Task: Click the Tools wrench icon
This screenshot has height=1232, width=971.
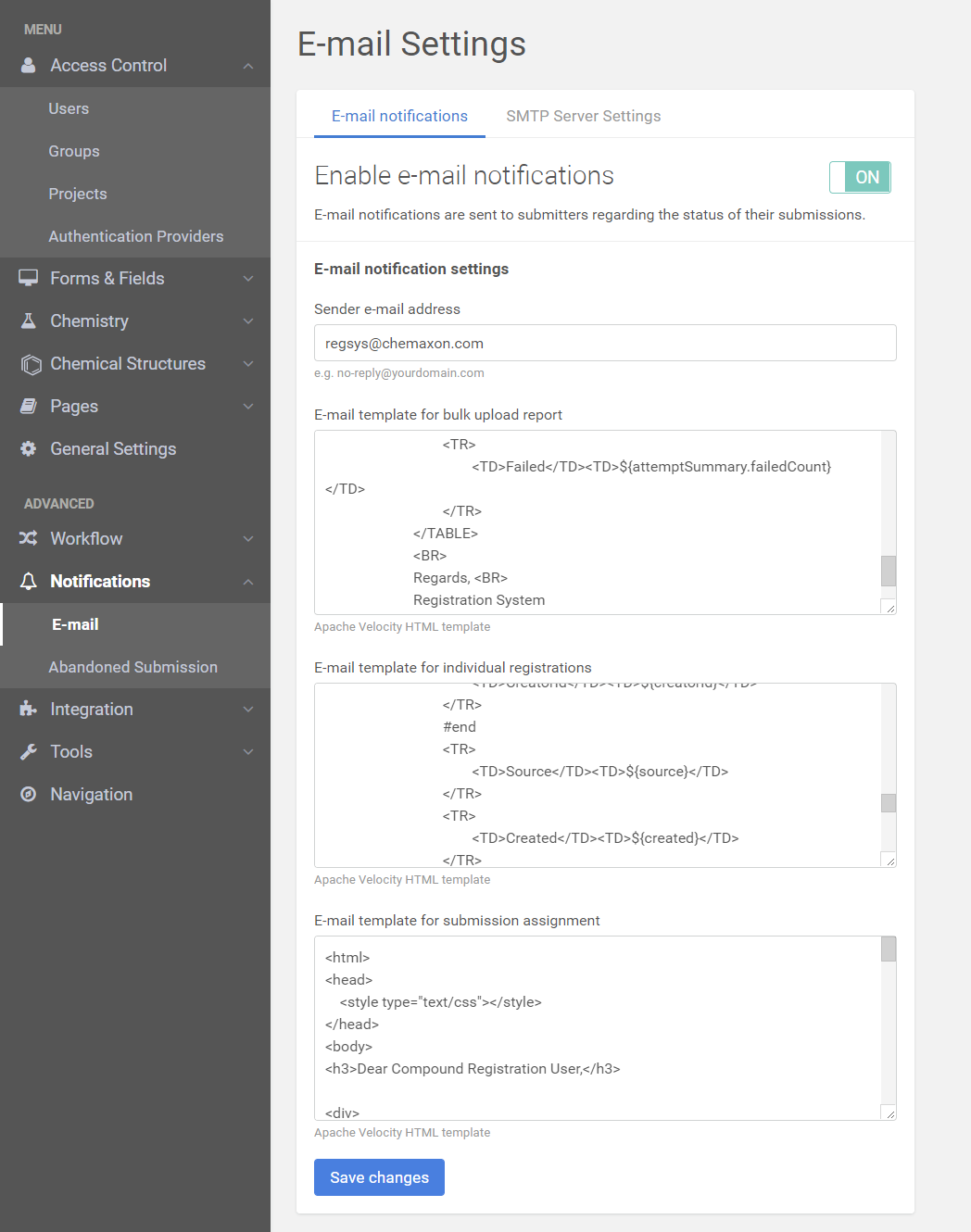Action: pyautogui.click(x=29, y=751)
